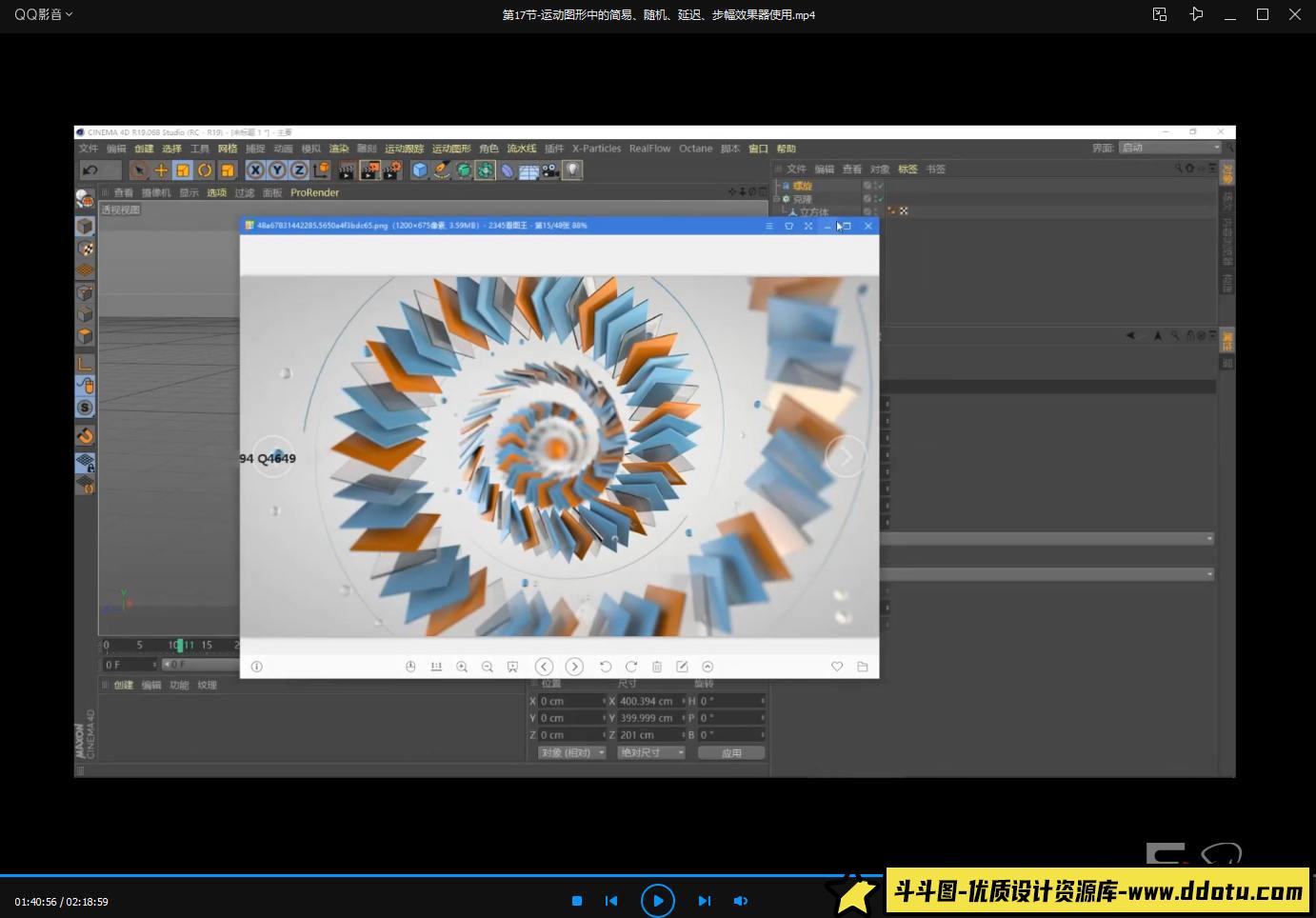Click the camera icon in toolbar
Screen dimensions: 1316x918
point(550,171)
